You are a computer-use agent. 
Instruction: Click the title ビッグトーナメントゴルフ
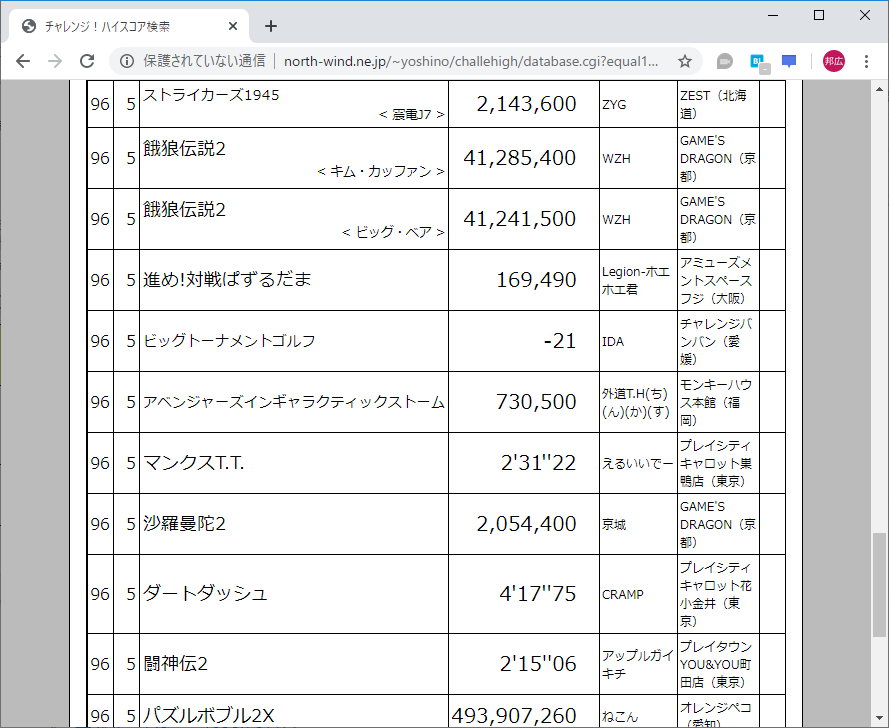[229, 341]
